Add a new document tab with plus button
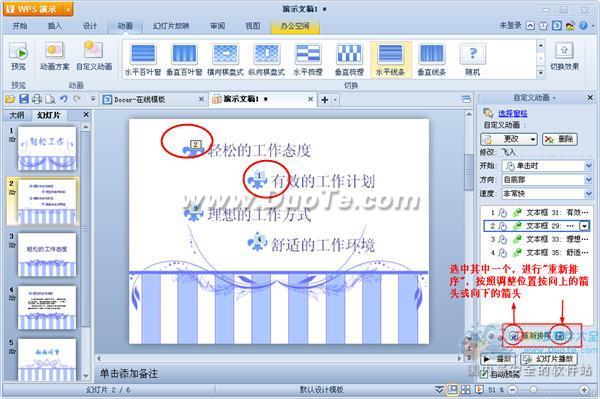 [x=324, y=100]
